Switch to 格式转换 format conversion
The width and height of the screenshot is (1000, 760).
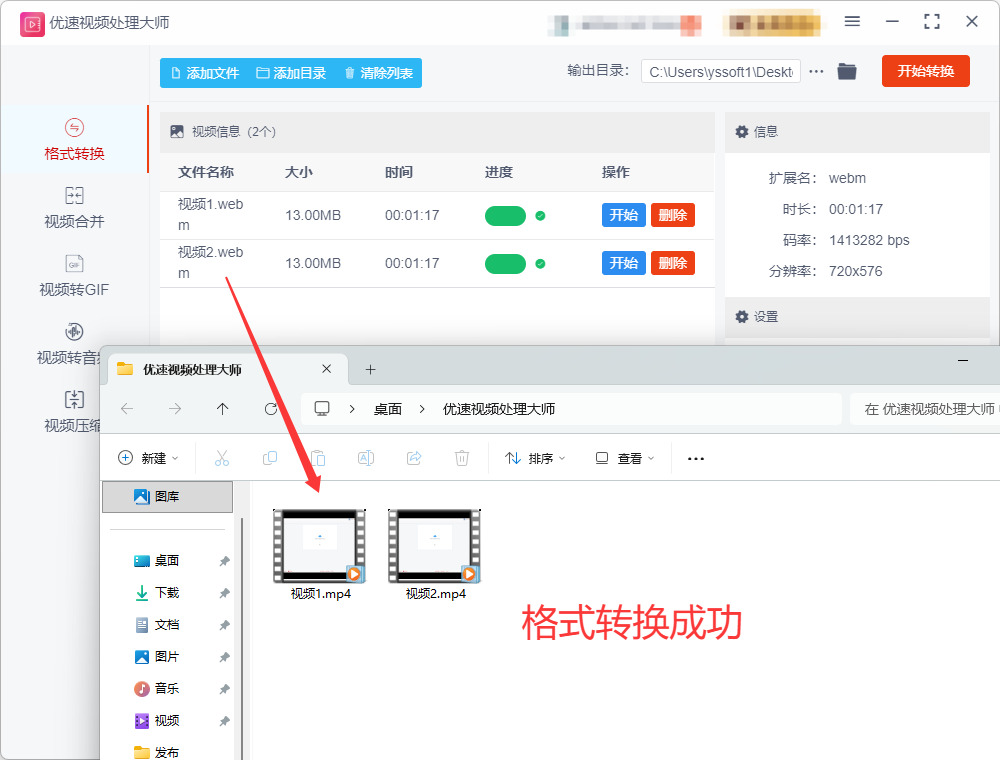click(74, 139)
